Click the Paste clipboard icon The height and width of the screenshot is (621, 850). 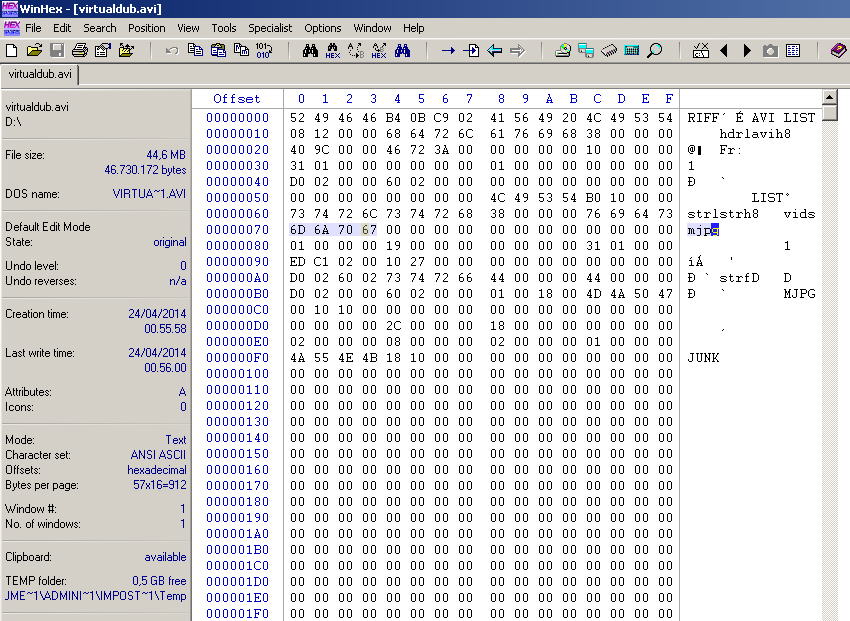[218, 50]
